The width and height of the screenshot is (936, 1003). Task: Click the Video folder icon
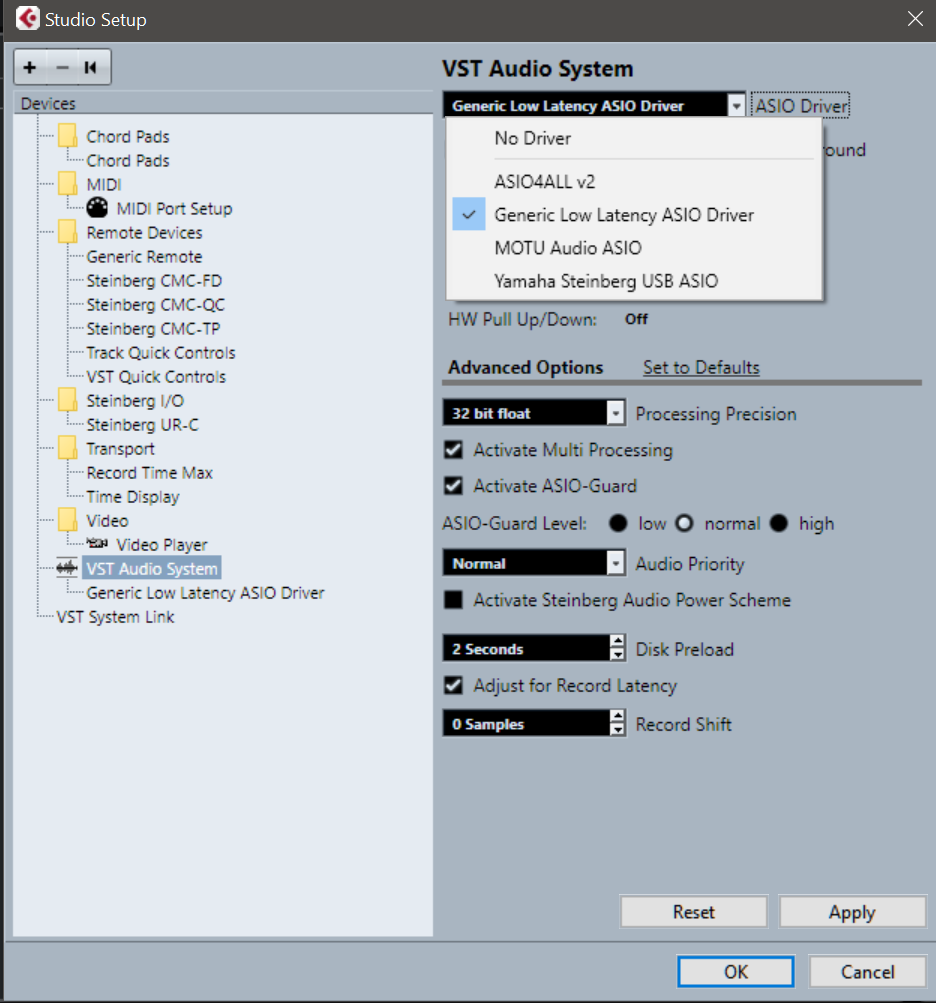click(x=67, y=521)
